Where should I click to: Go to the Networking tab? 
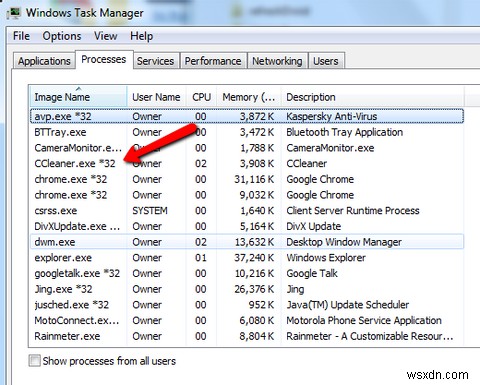click(277, 61)
